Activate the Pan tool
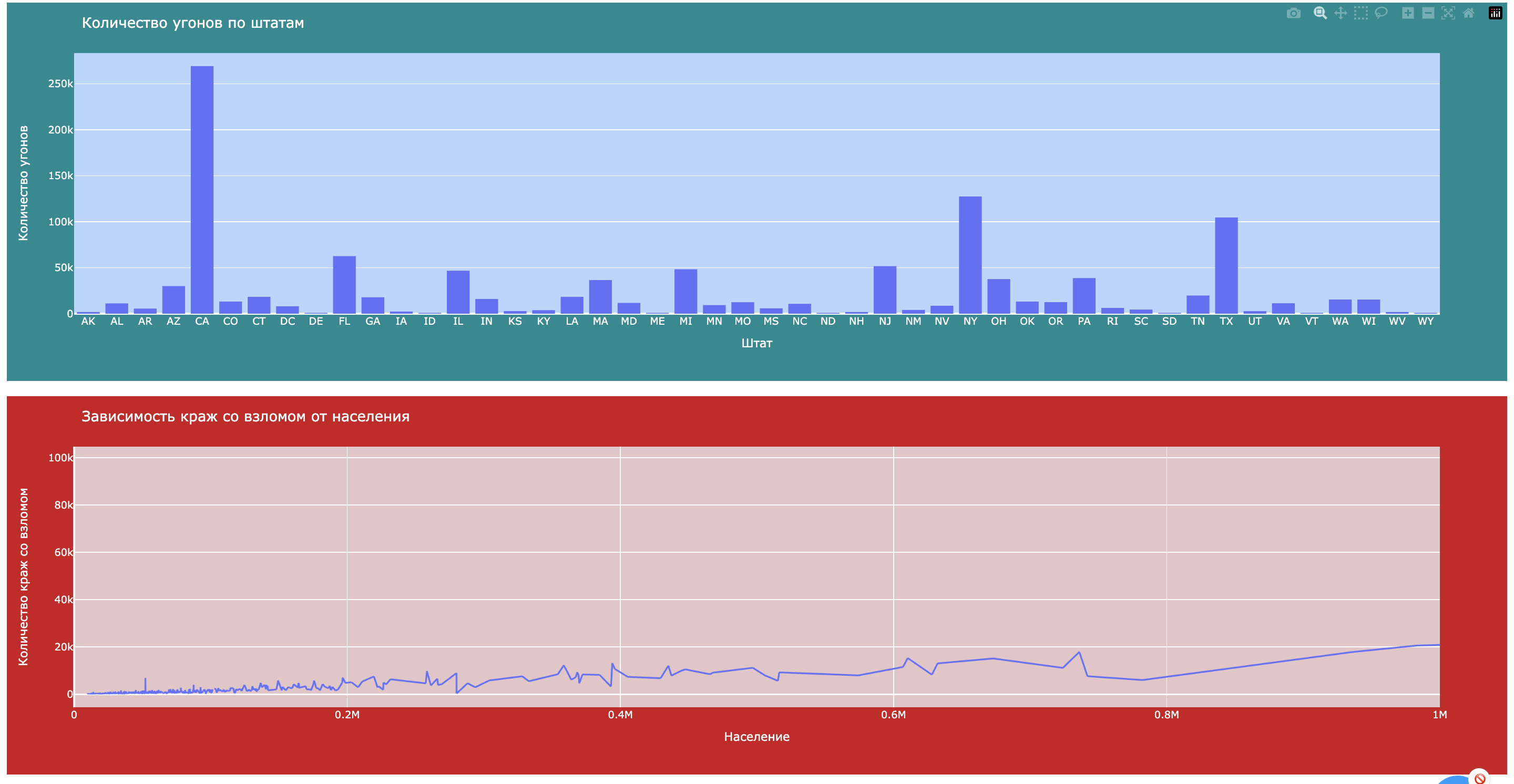Screen dimensions: 1514x784 coord(1341,13)
